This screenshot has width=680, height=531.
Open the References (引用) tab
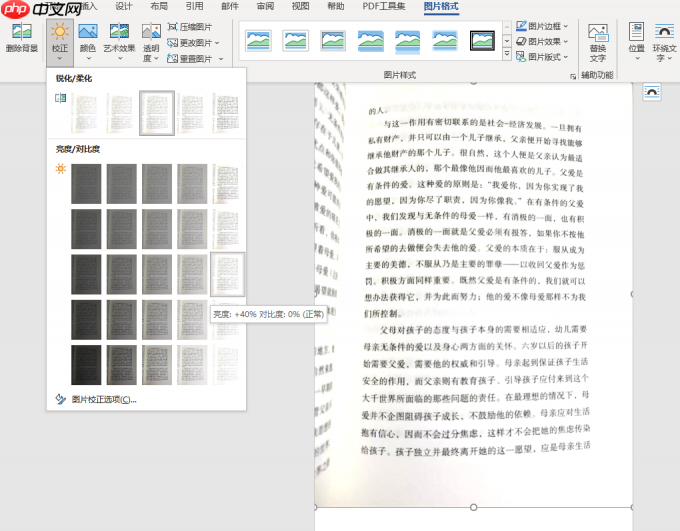point(194,6)
